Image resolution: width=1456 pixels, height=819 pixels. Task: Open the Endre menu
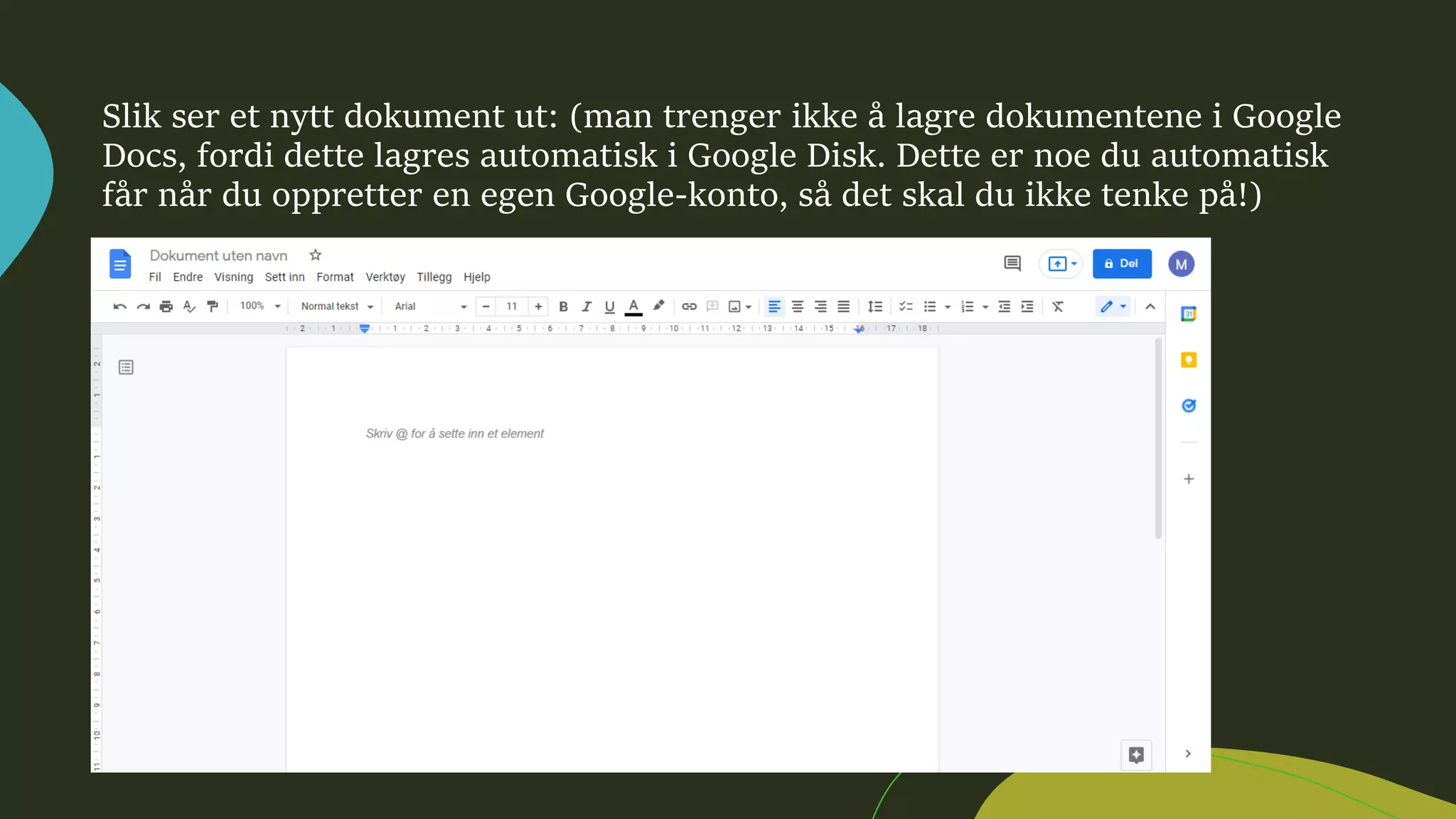click(188, 277)
